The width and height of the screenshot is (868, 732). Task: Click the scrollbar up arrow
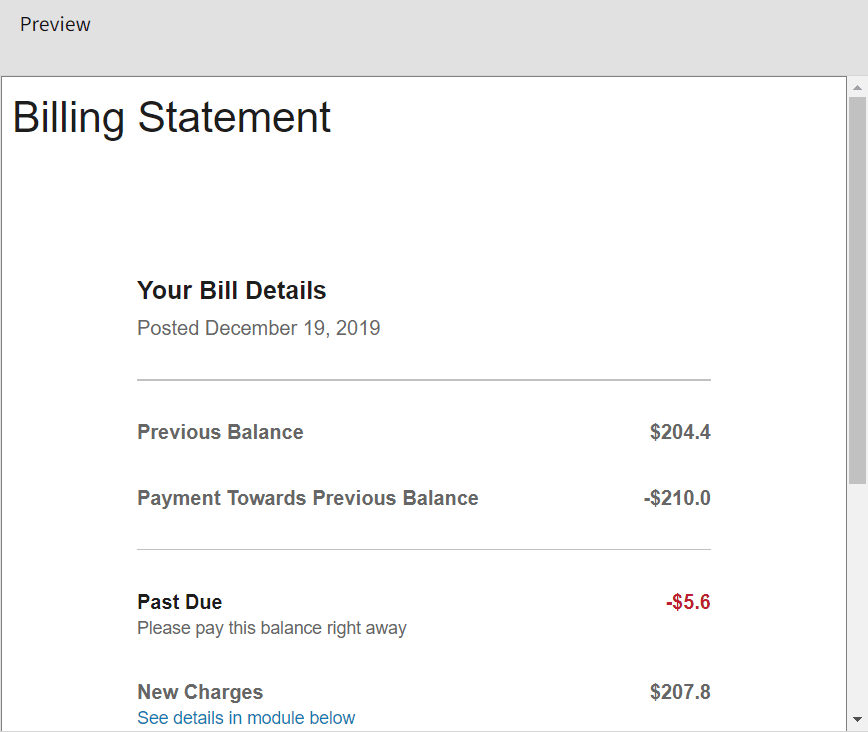tap(857, 88)
